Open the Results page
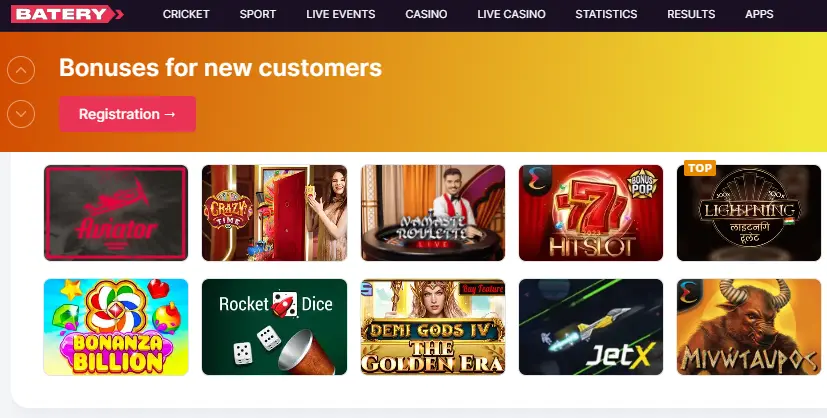 pos(691,14)
